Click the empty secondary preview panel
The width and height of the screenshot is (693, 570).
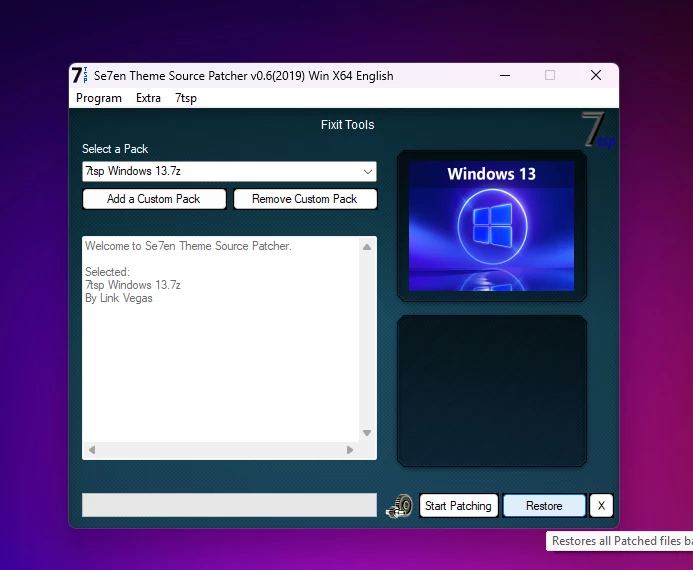(x=492, y=391)
